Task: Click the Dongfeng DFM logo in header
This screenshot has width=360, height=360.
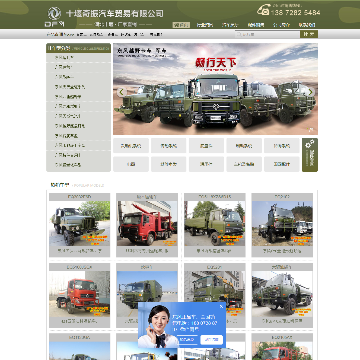Action: (x=54, y=17)
